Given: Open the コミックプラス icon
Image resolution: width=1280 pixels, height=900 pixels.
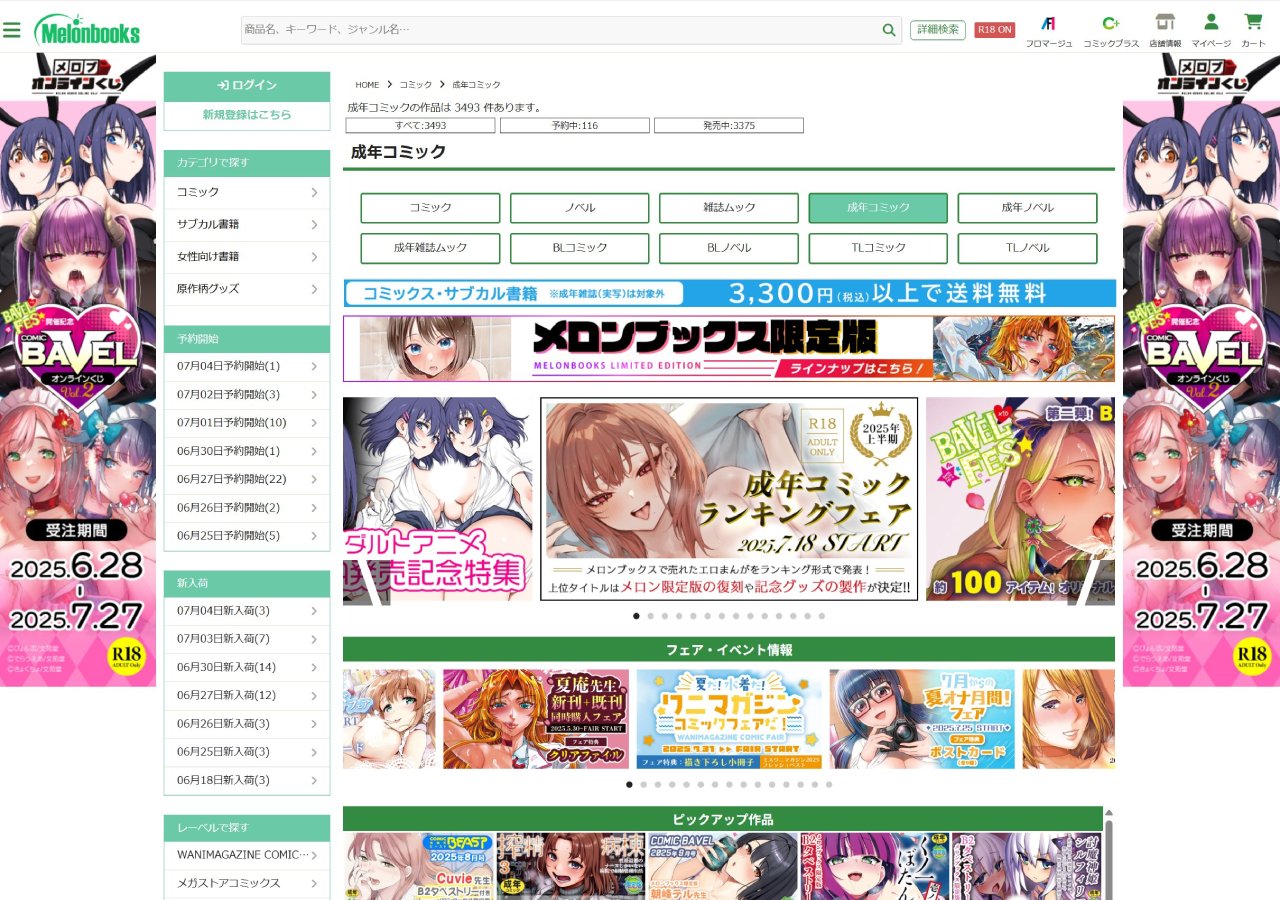Looking at the screenshot, I should point(1110,23).
